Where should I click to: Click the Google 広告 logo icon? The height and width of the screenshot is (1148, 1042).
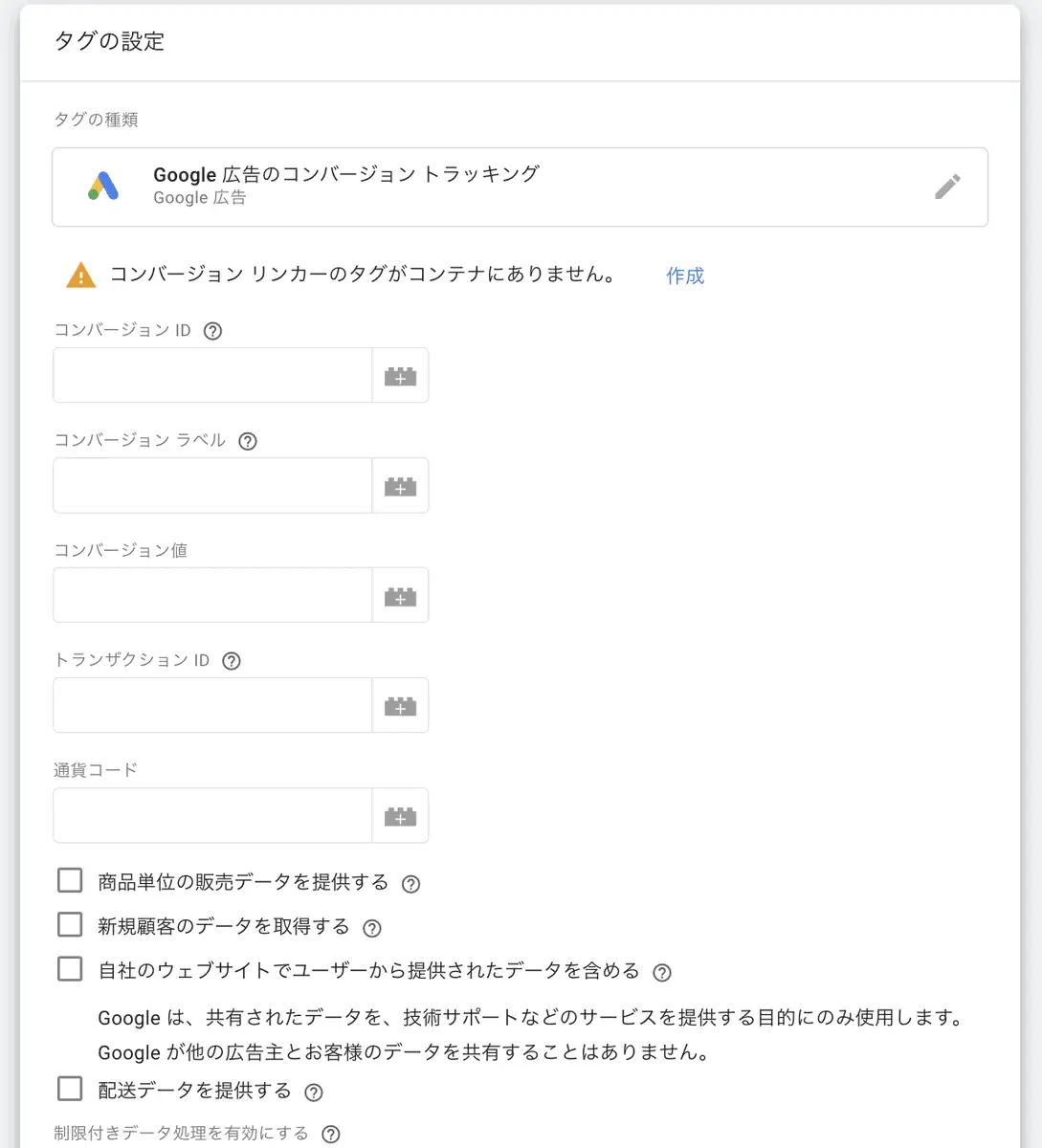click(x=103, y=187)
